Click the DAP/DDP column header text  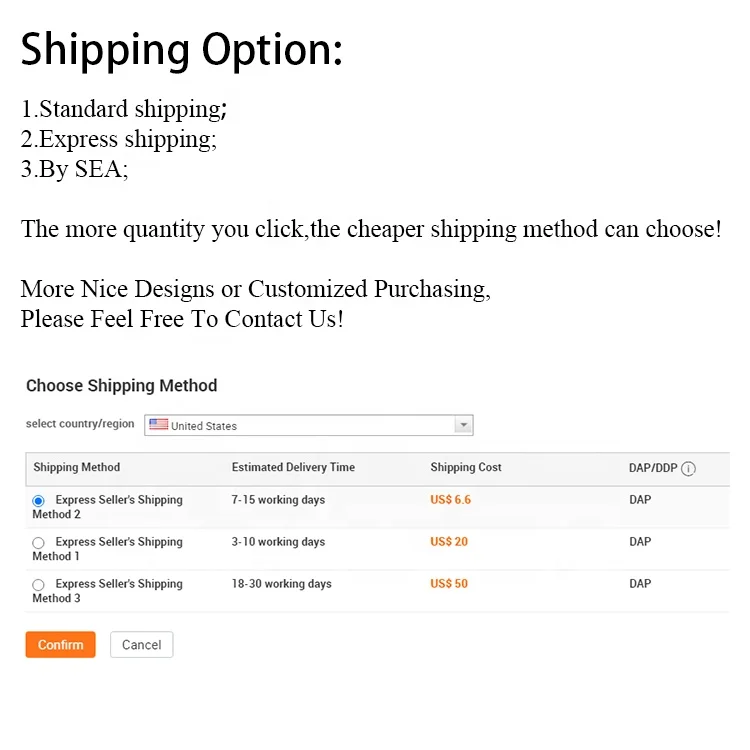coord(653,468)
